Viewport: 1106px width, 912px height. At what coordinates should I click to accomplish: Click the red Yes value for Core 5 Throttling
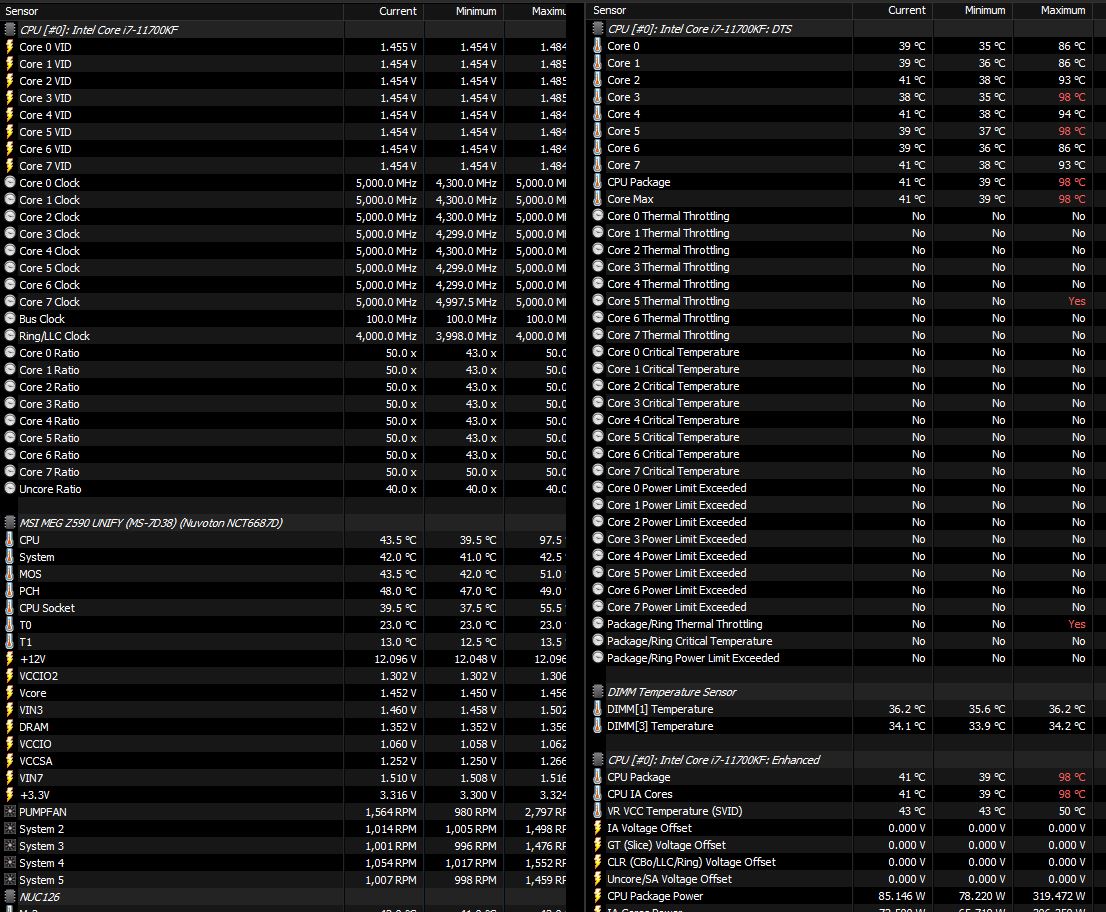pyautogui.click(x=1076, y=300)
